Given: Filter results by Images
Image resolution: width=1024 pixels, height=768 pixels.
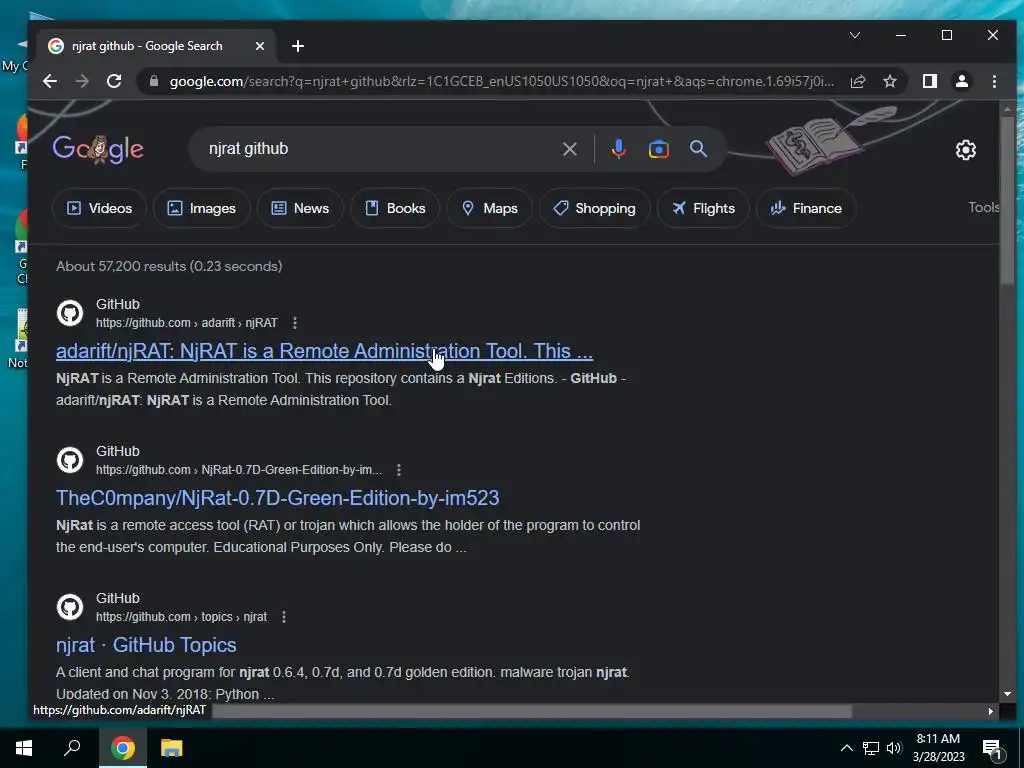Looking at the screenshot, I should tap(201, 208).
